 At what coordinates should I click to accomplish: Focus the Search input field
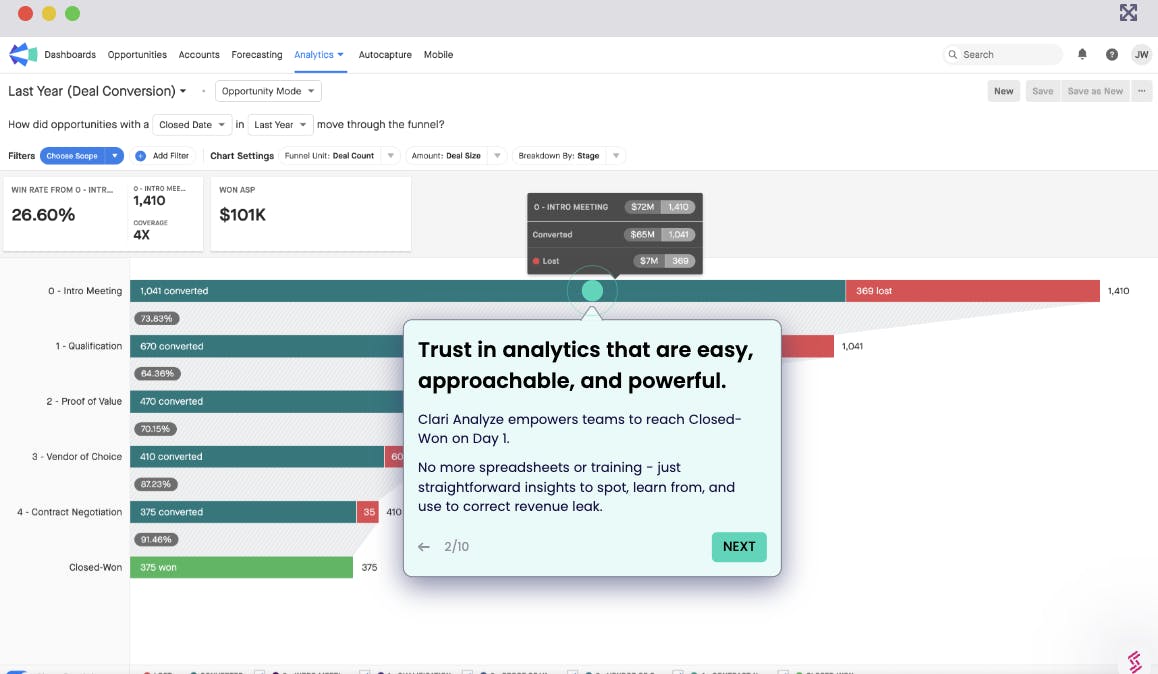click(x=1002, y=55)
